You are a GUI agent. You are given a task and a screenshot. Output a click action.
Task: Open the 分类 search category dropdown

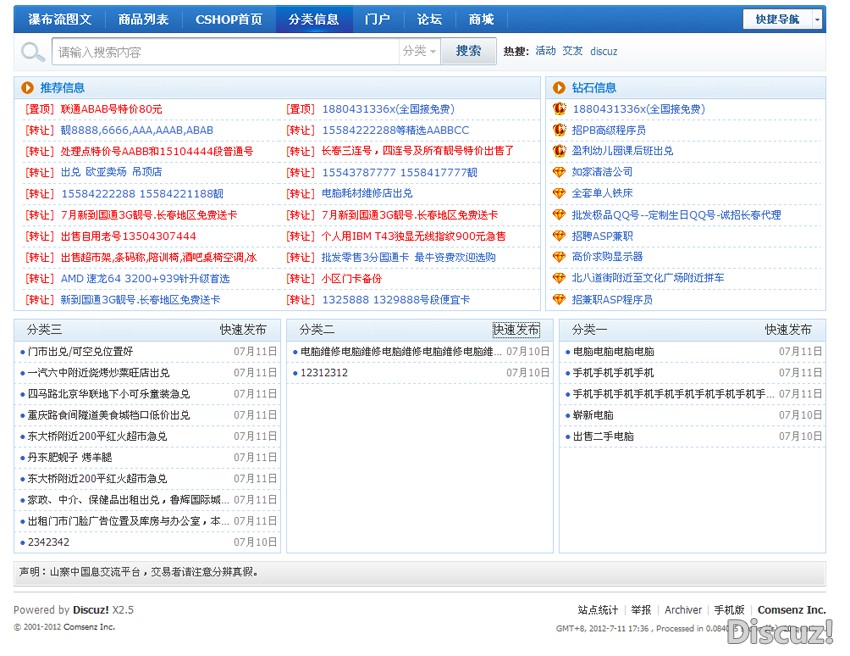click(419, 51)
